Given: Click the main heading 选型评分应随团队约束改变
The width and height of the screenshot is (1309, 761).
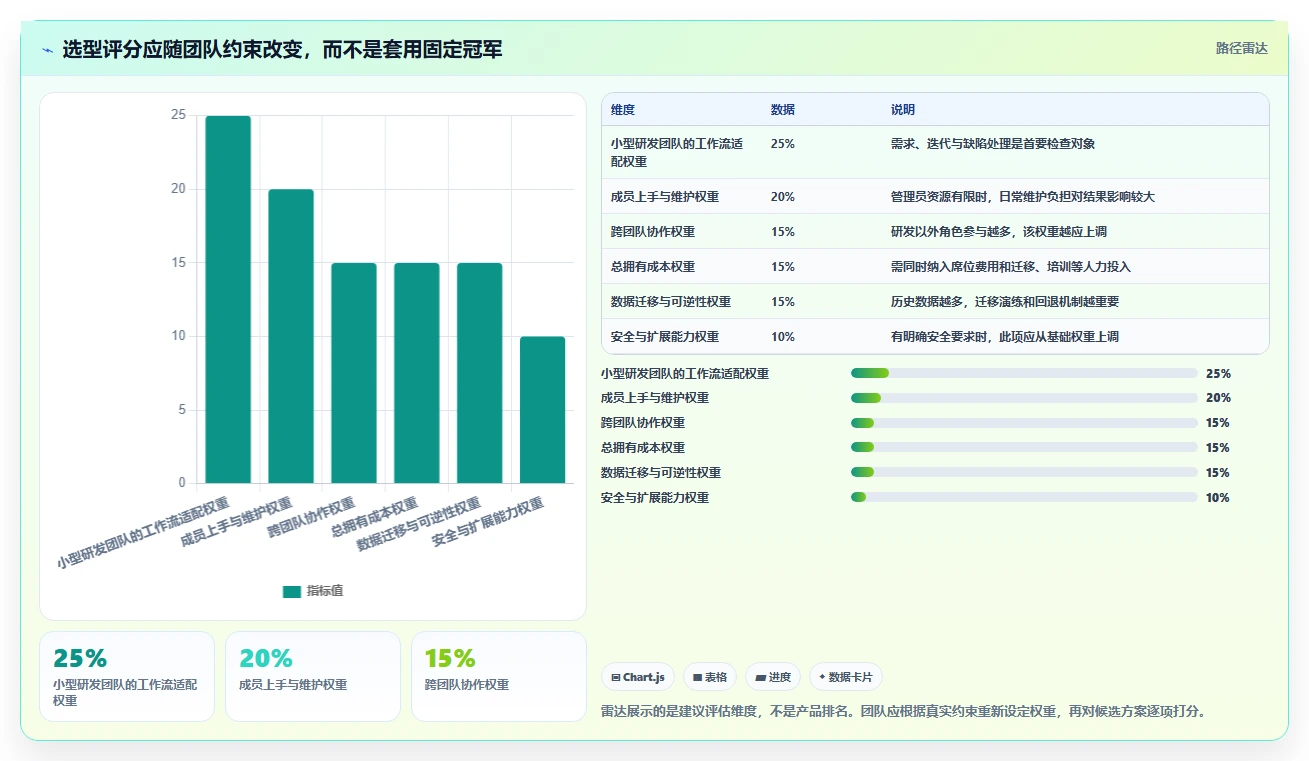Looking at the screenshot, I should click(x=282, y=50).
